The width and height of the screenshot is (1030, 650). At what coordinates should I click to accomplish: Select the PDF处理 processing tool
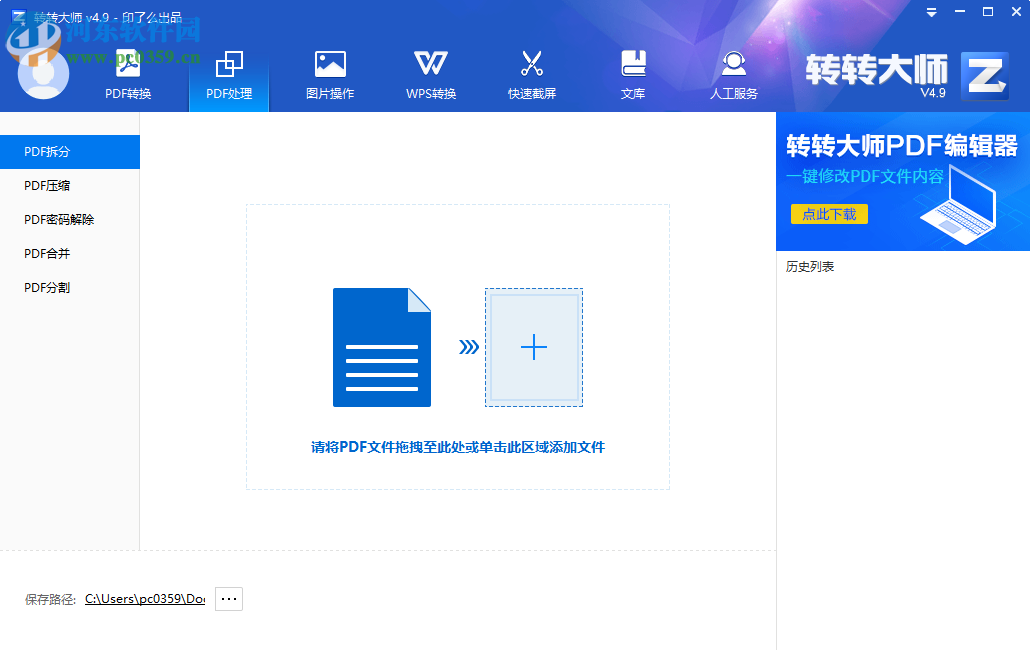[229, 74]
